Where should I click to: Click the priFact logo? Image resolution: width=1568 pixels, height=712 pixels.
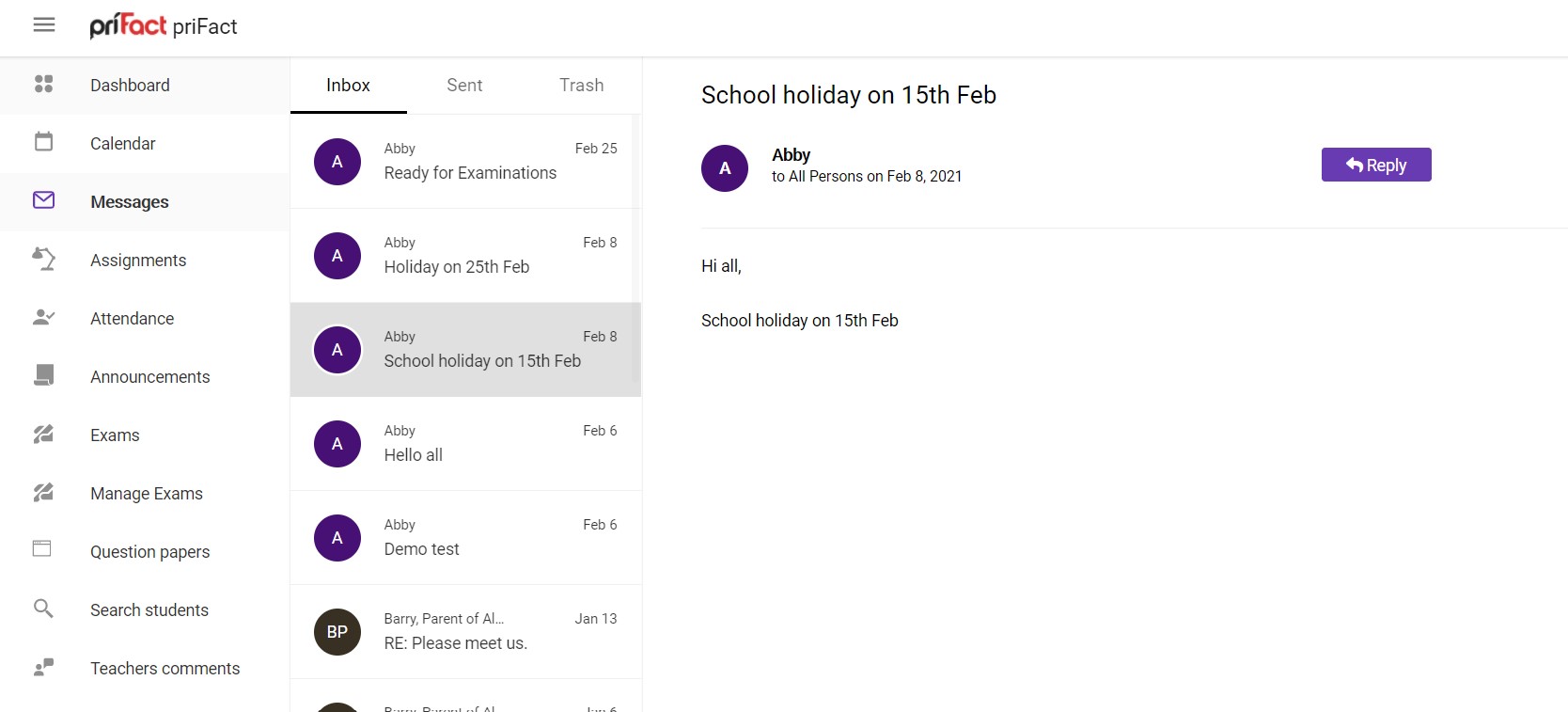point(128,25)
